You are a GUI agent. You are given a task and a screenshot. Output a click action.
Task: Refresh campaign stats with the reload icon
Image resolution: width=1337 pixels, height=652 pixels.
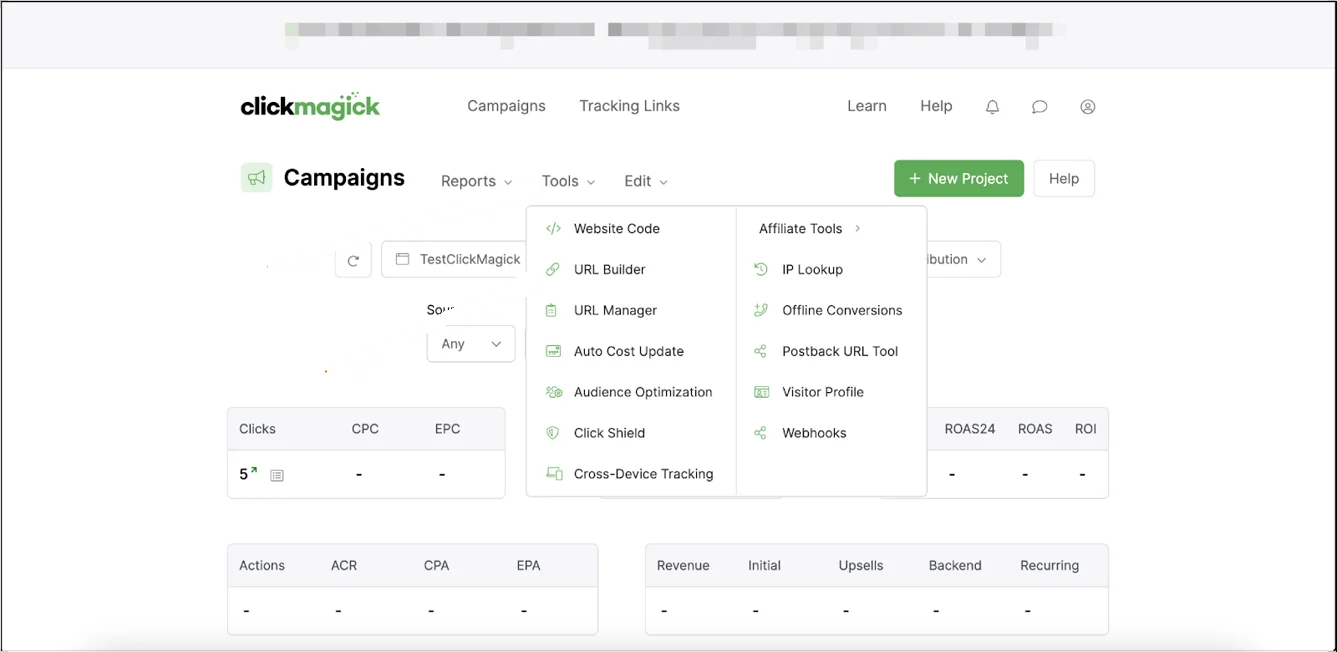point(353,258)
